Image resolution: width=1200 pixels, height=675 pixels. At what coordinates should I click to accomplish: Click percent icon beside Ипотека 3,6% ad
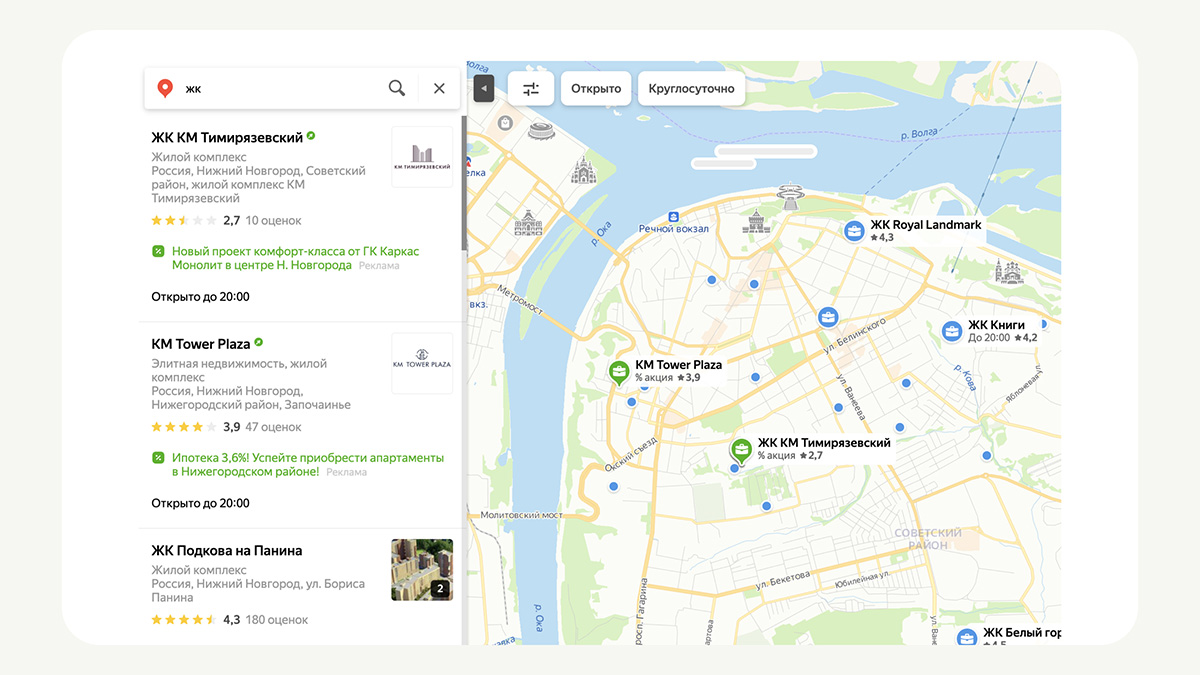158,458
